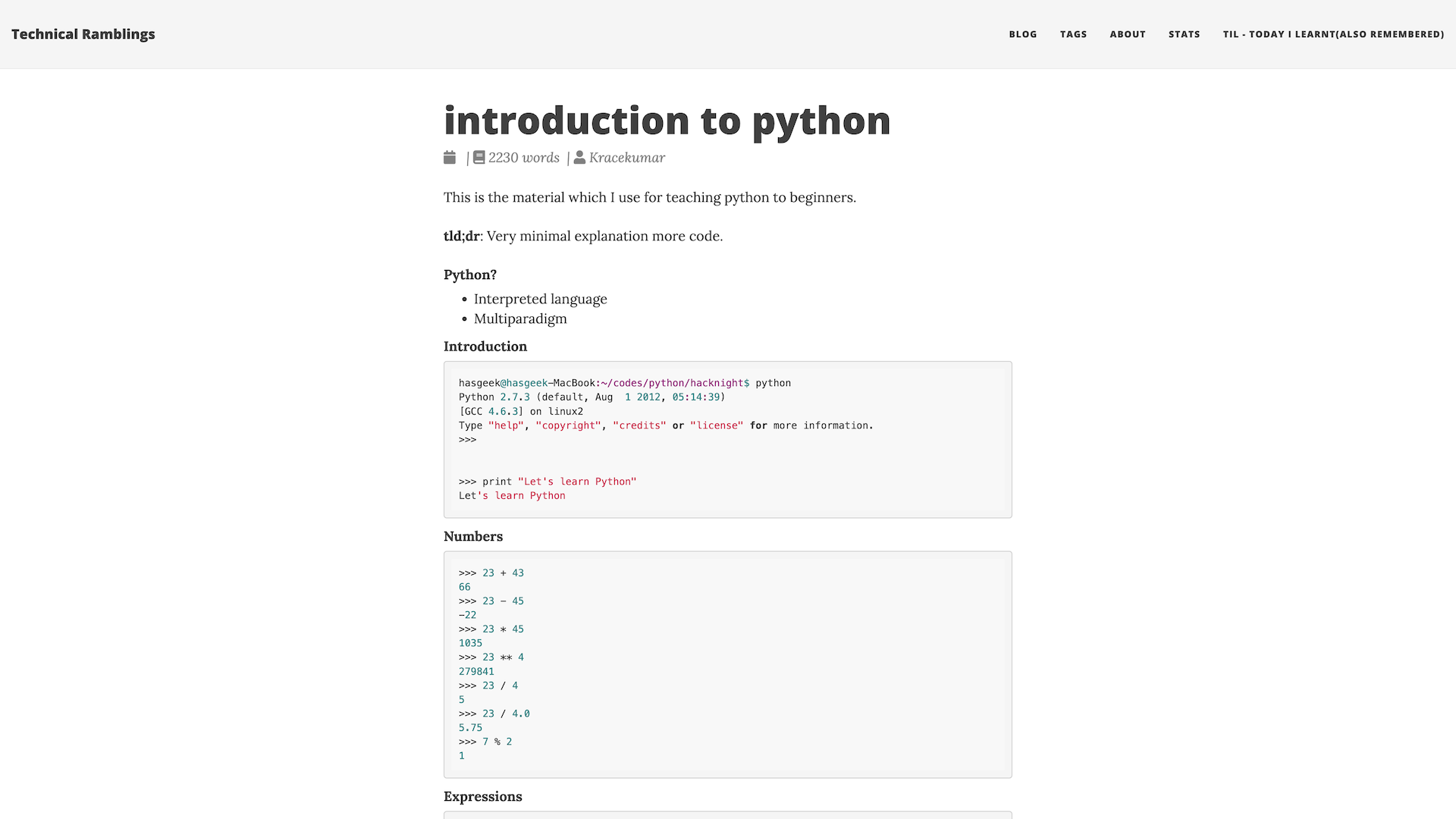Click the 'introduction to python' title
This screenshot has width=1456, height=819.
point(667,121)
